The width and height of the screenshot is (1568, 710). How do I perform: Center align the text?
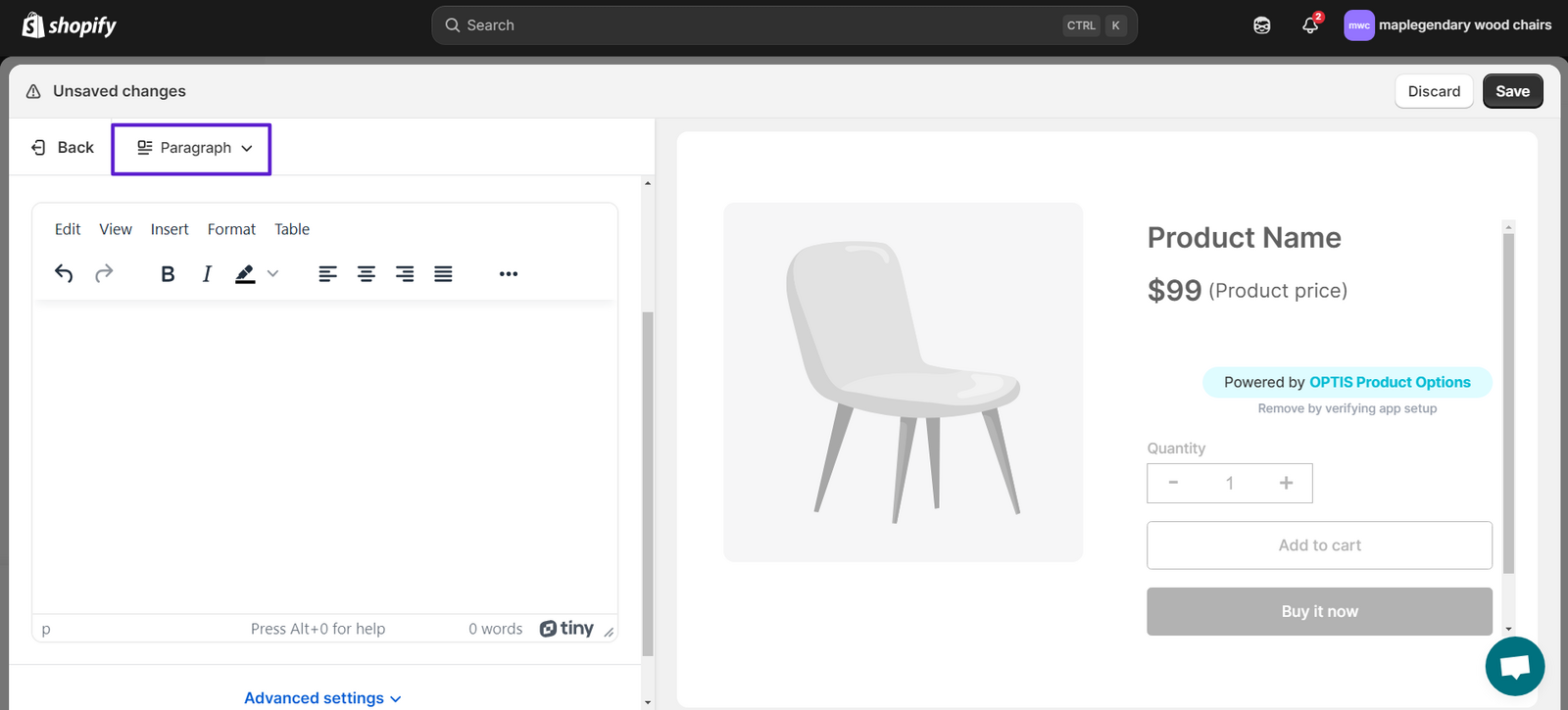point(366,273)
